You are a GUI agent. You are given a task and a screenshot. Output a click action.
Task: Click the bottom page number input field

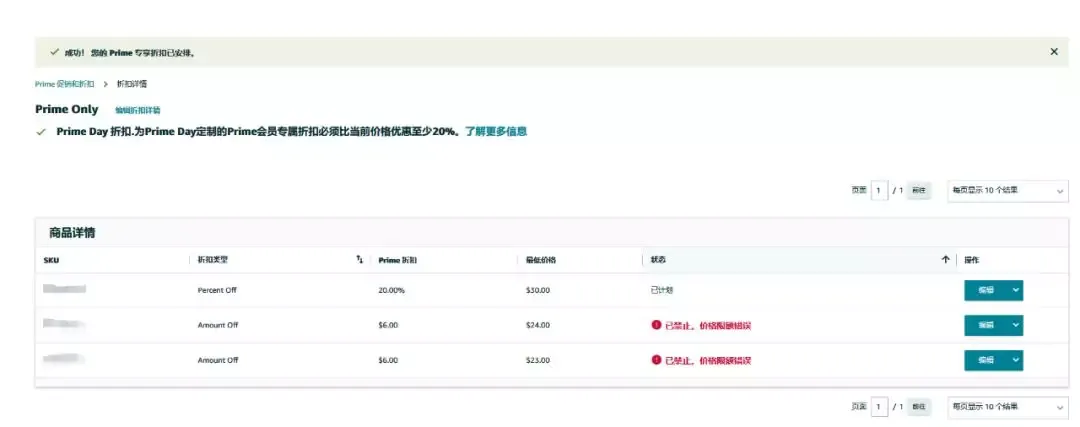tap(879, 407)
